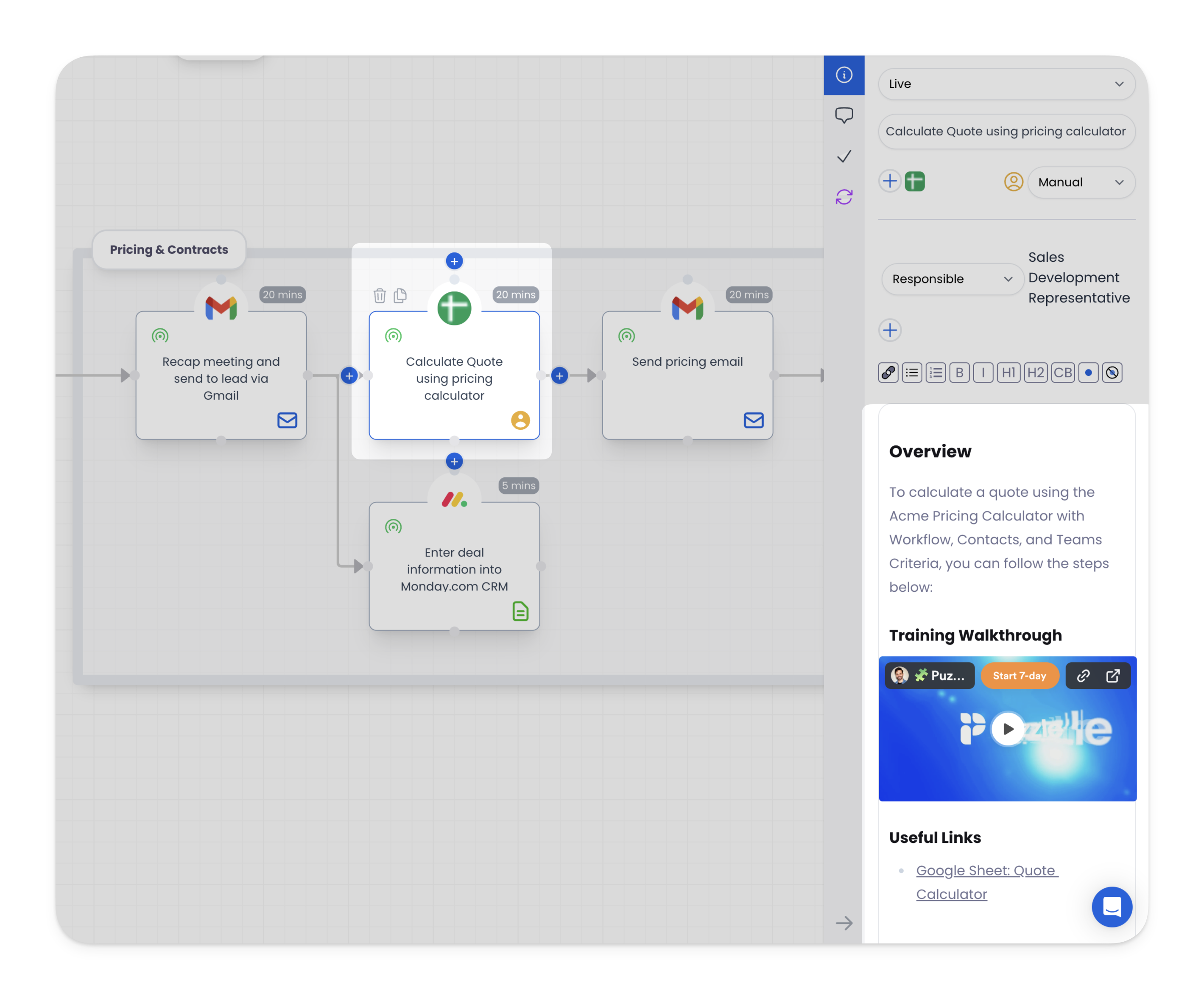The image size is (1204, 999).
Task: Click document icon on Enter deal card
Action: (520, 611)
